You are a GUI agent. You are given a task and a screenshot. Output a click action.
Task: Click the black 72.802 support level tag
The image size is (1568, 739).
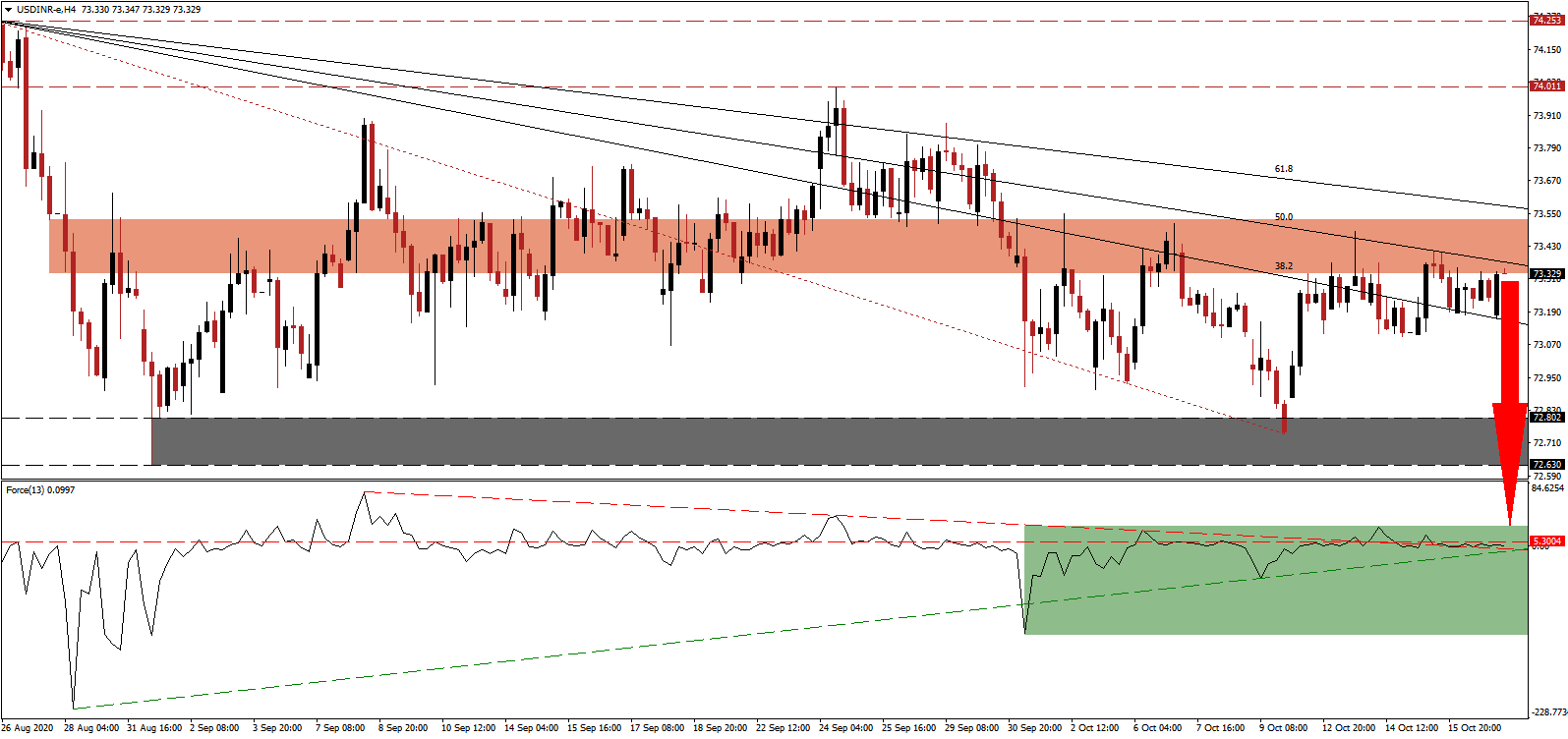(1546, 418)
